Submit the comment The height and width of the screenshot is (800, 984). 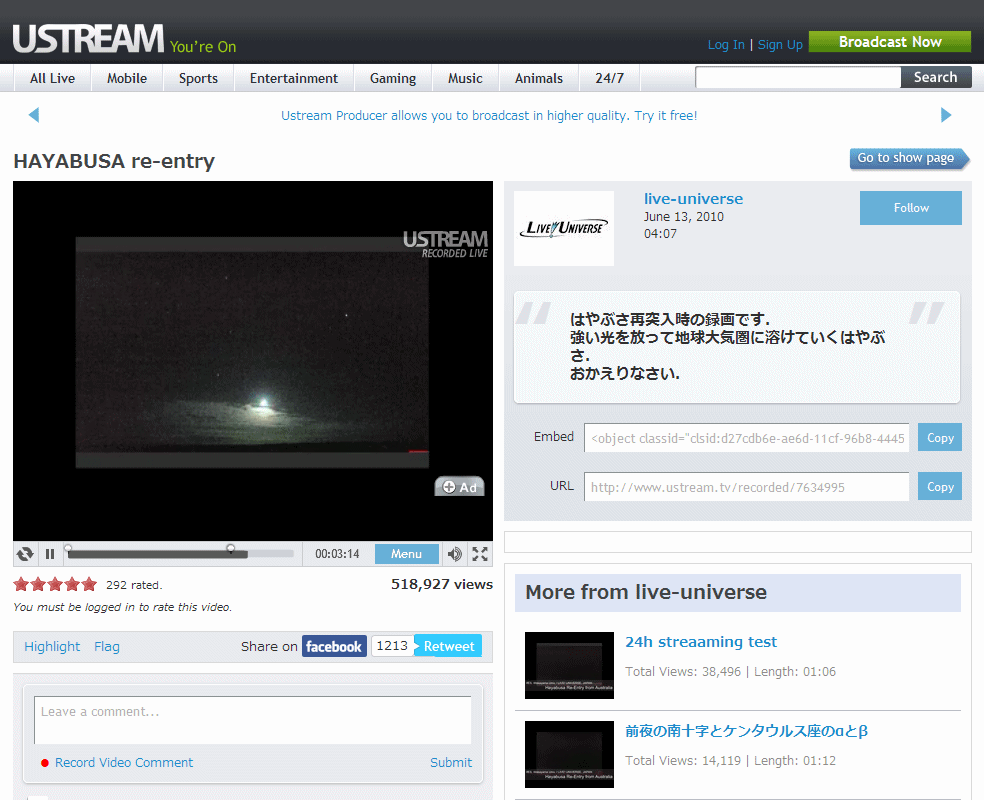(451, 763)
